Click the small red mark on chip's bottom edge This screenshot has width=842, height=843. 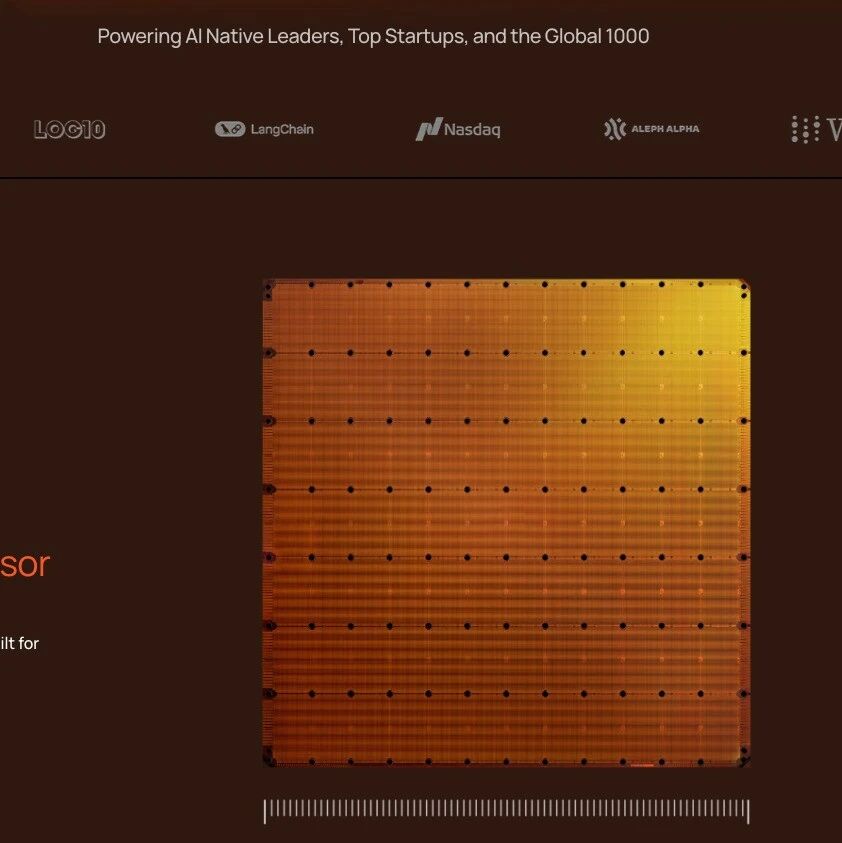[x=642, y=765]
